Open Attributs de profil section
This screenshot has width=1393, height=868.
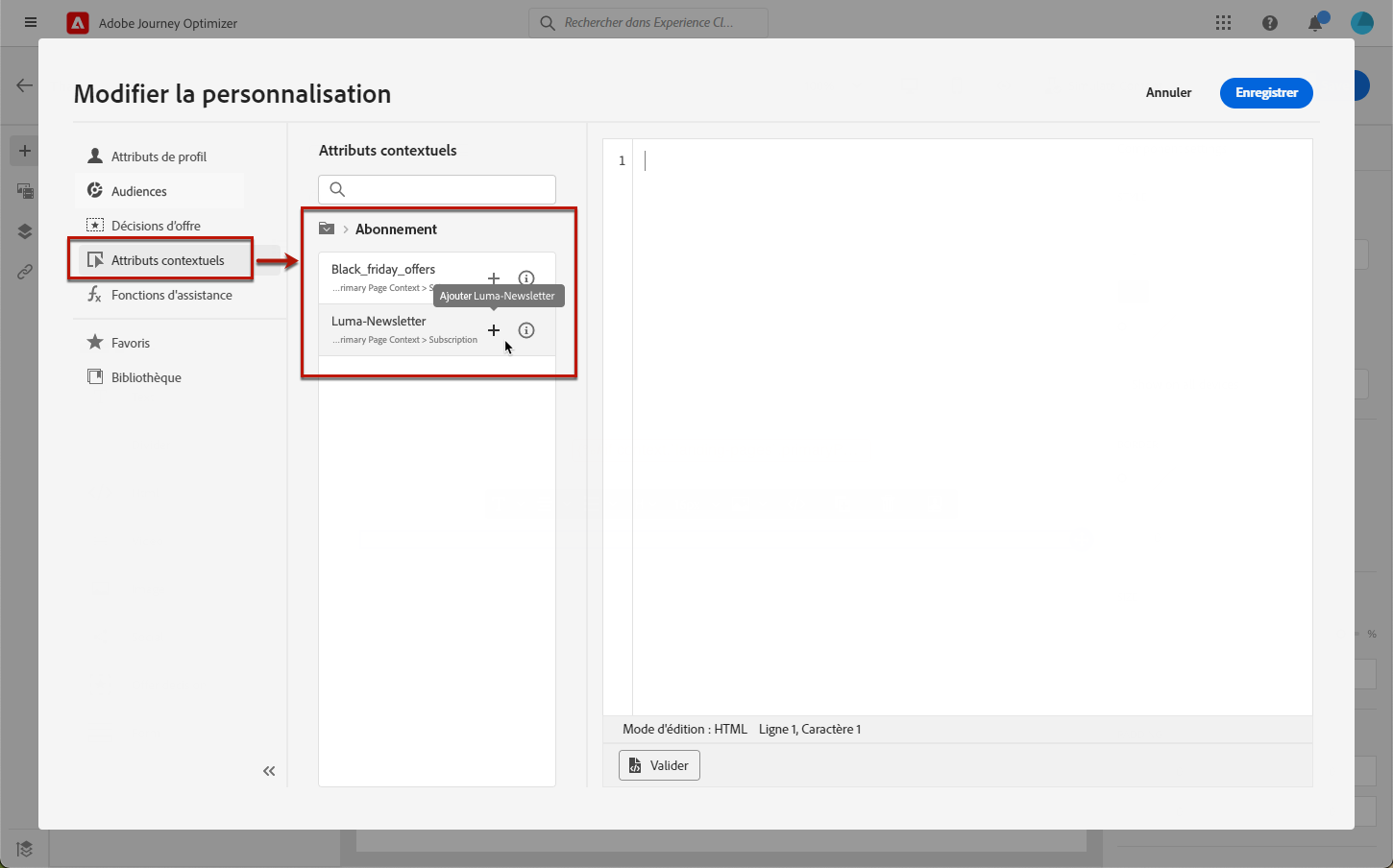click(x=159, y=157)
